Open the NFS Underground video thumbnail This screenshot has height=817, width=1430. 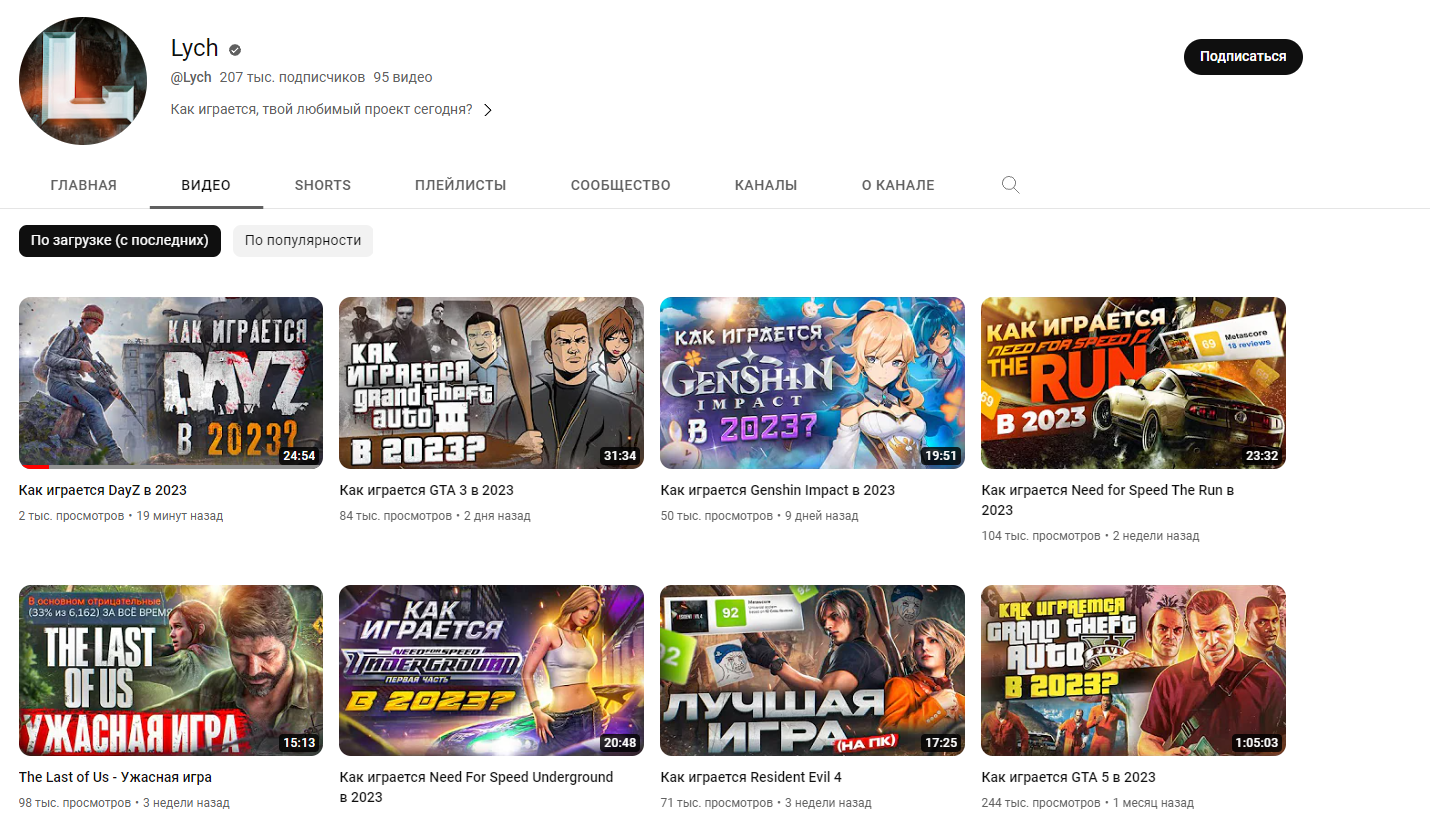point(492,670)
